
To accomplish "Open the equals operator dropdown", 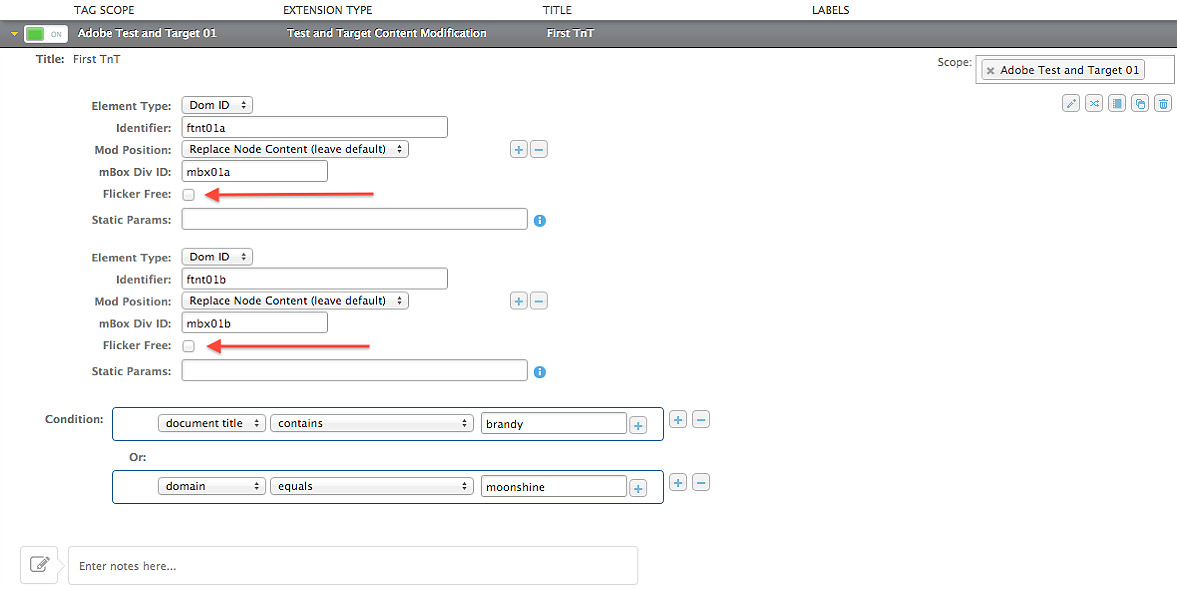I will [372, 486].
